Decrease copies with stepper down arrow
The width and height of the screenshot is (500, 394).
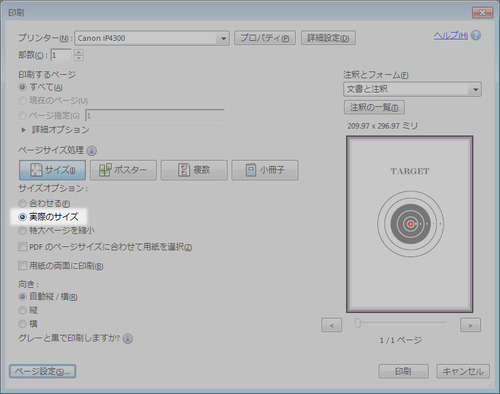click(79, 58)
